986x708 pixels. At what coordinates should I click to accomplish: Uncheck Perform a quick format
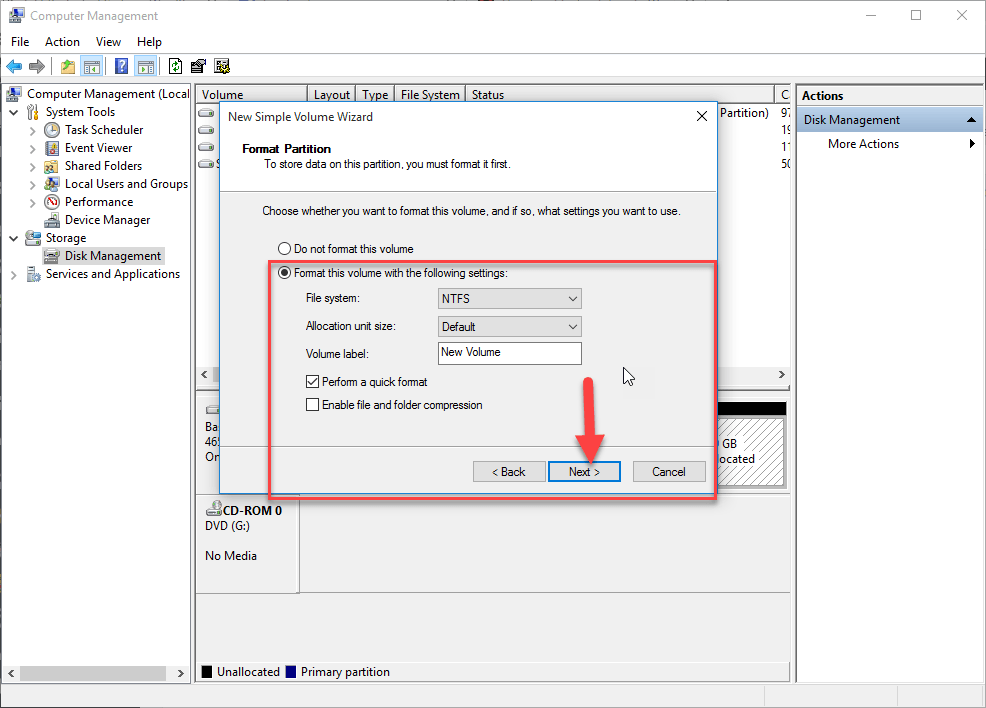[x=313, y=382]
